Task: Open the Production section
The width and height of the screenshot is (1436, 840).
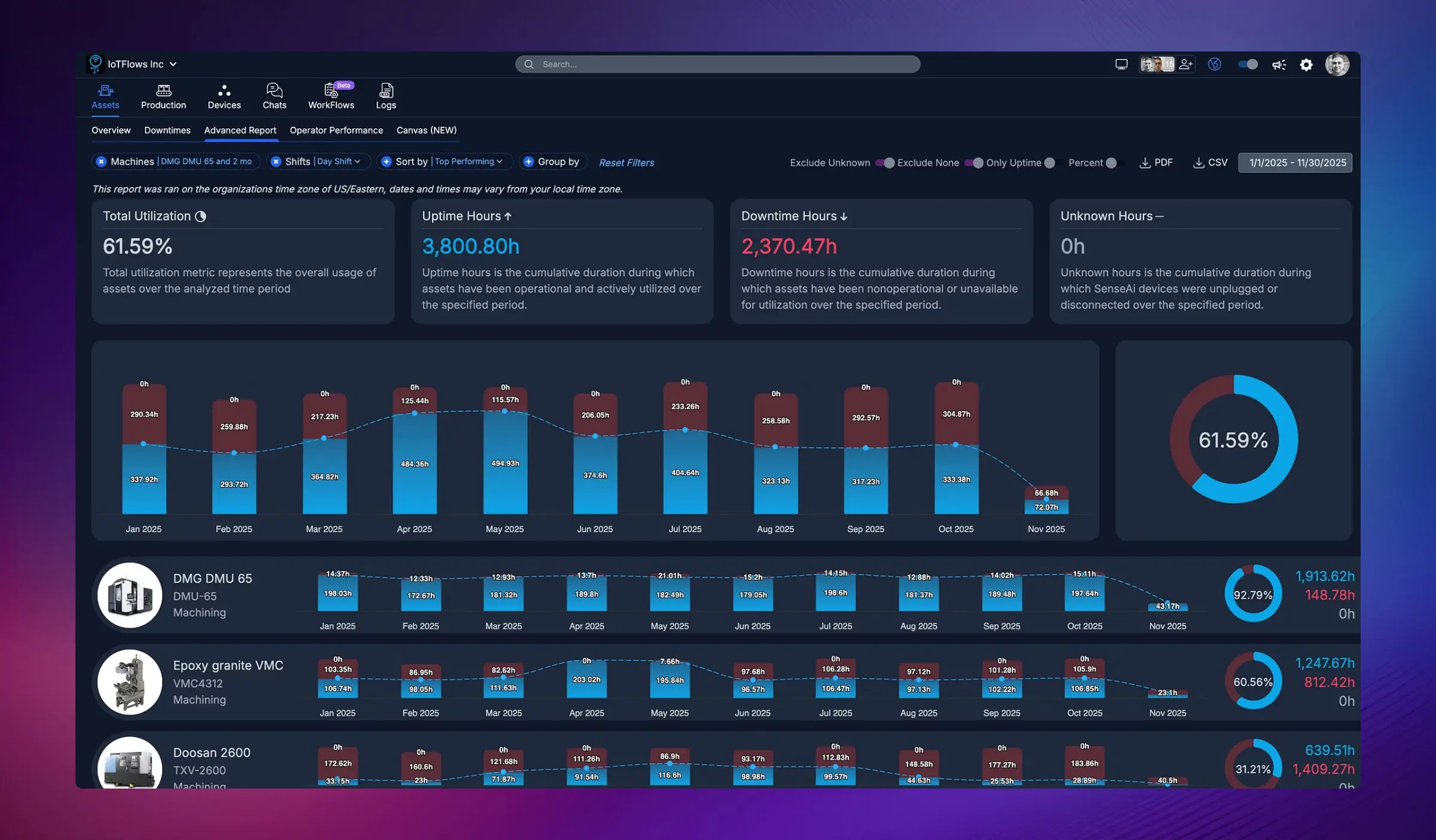Action: point(163,96)
